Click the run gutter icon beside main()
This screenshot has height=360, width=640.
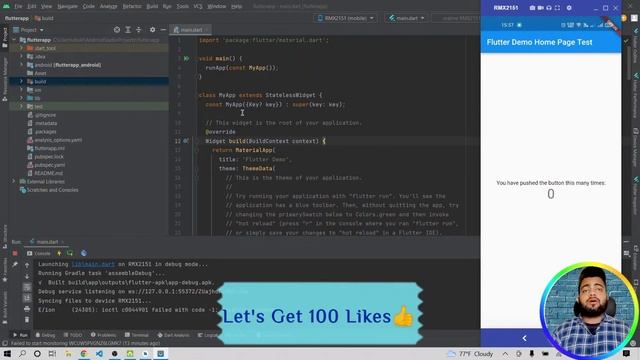click(x=187, y=58)
